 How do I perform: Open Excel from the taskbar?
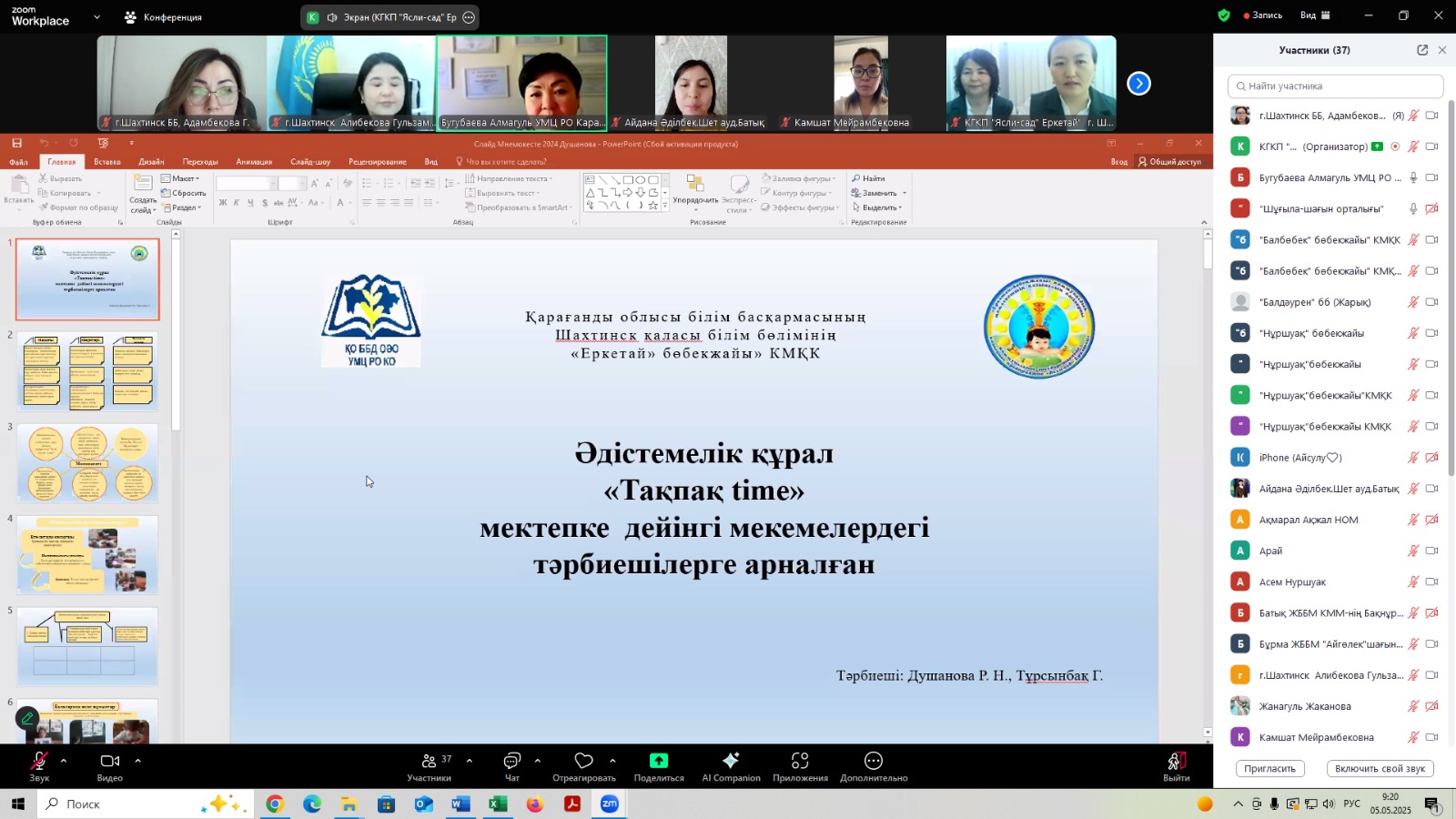click(x=498, y=804)
